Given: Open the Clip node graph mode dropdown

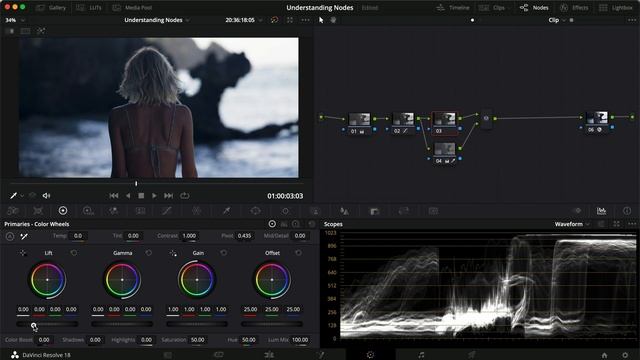Looking at the screenshot, I should pos(557,20).
